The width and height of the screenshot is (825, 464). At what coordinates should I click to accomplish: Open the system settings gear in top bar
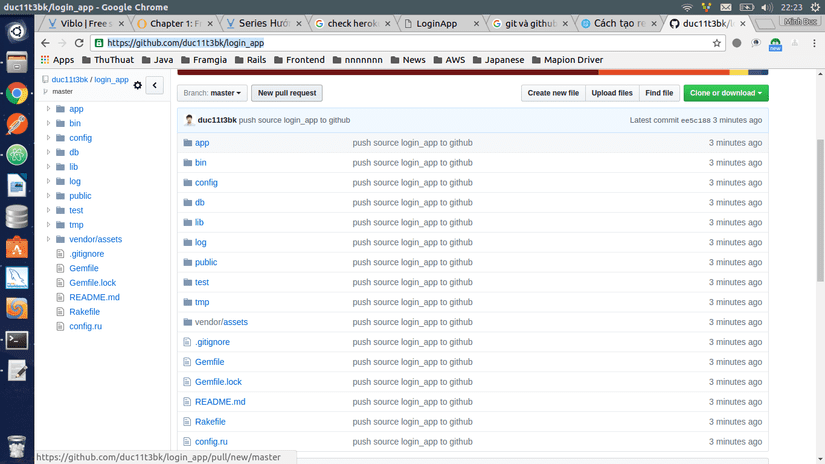[x=815, y=7]
